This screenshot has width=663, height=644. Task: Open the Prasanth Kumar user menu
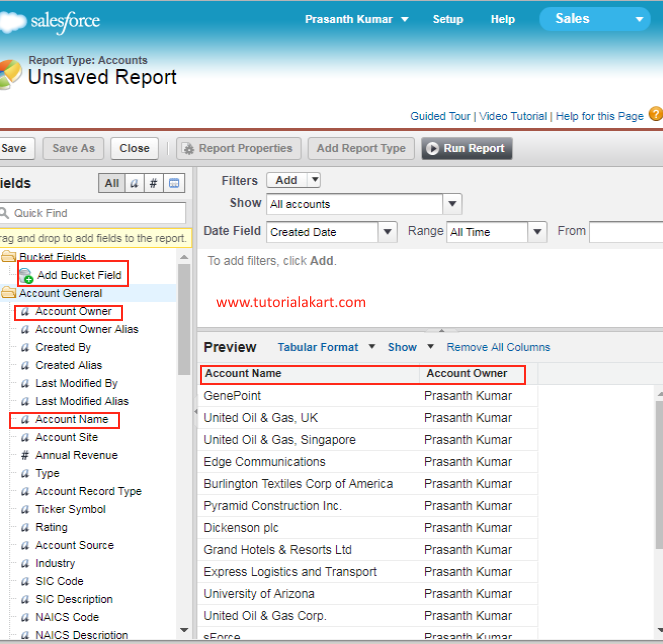pos(357,19)
